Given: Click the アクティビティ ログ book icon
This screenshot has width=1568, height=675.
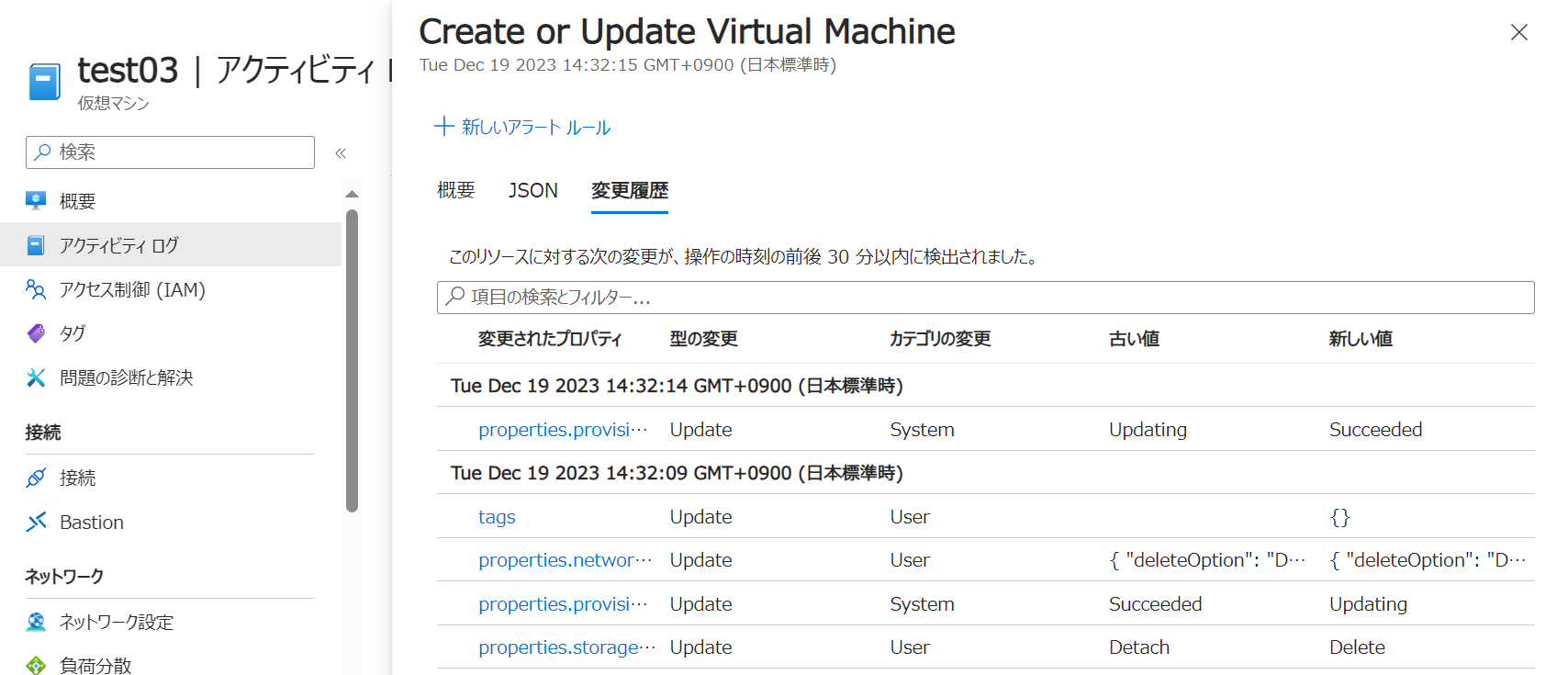Looking at the screenshot, I should click(36, 245).
